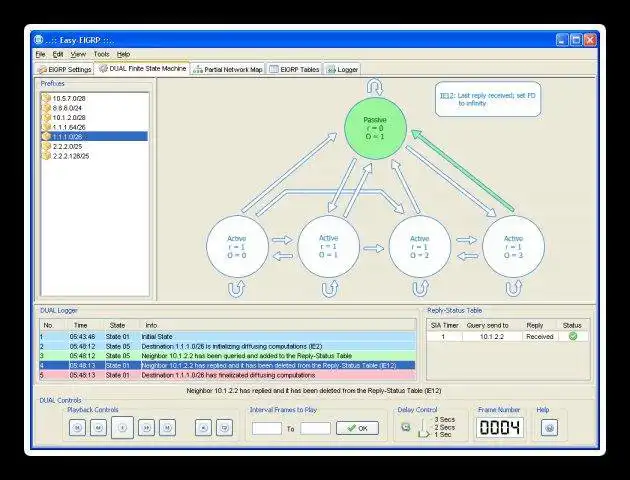Screen dimensions: 630x480
Task: Jump to last frame playback button
Action: pos(168,428)
